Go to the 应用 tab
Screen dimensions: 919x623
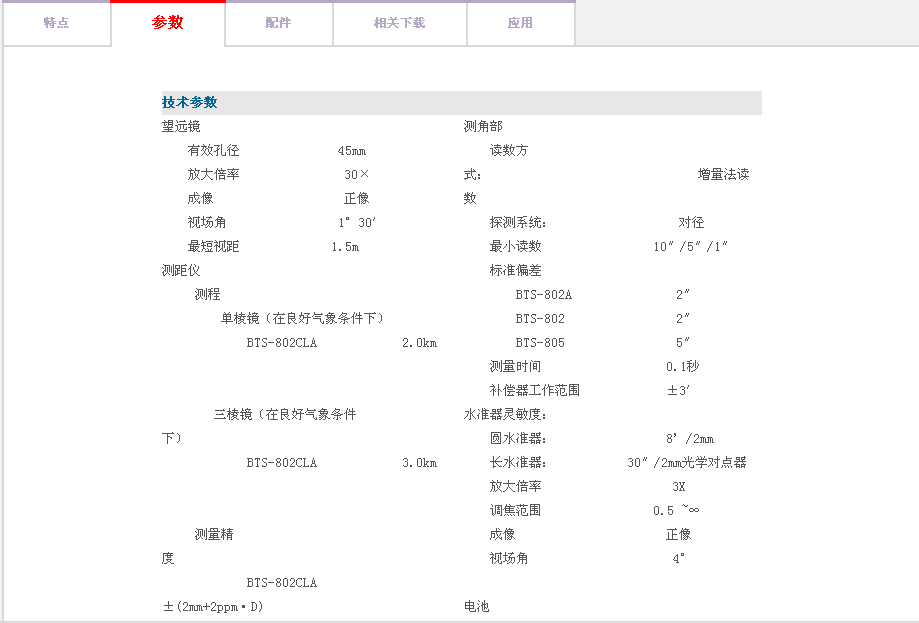[x=520, y=23]
